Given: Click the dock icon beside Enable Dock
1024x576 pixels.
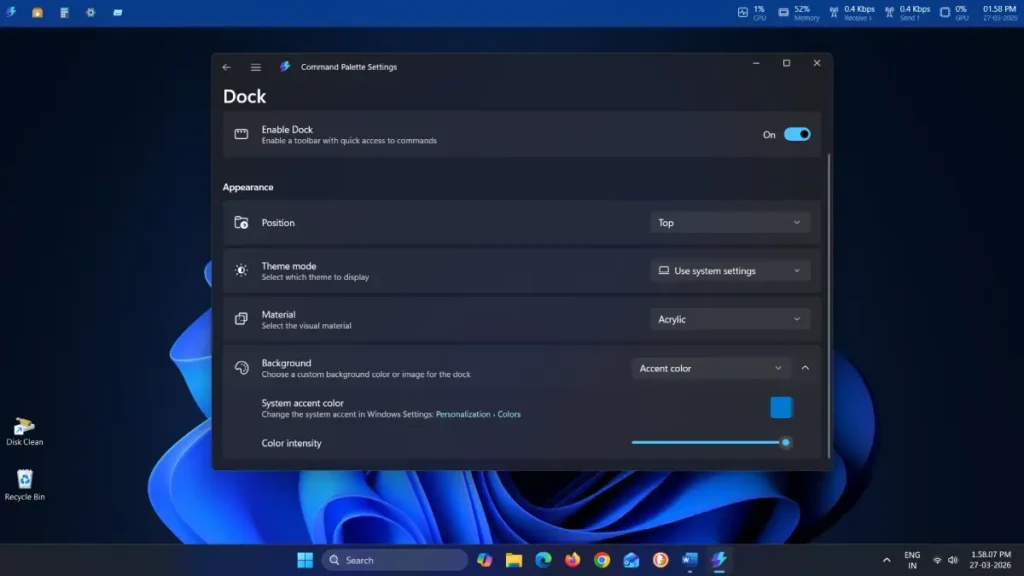Looking at the screenshot, I should click(240, 134).
